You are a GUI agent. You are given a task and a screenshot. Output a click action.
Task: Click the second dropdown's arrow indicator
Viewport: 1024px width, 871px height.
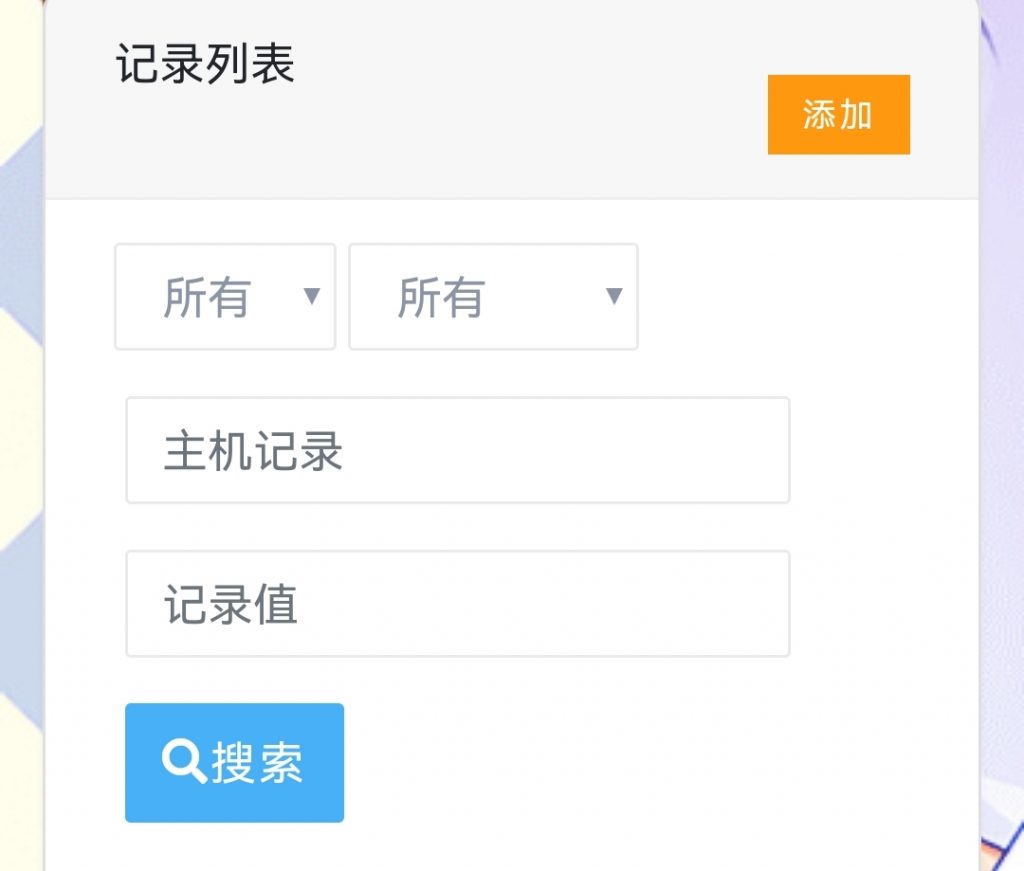point(614,296)
